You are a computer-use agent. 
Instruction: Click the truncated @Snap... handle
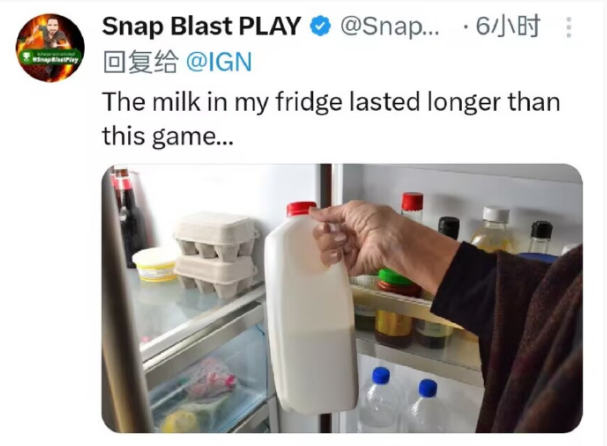tap(389, 26)
